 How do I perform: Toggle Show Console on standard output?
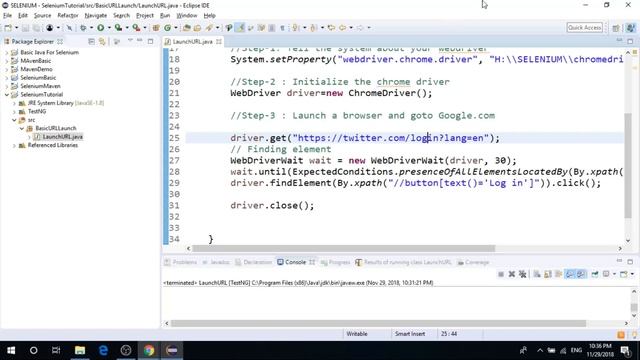click(x=570, y=274)
